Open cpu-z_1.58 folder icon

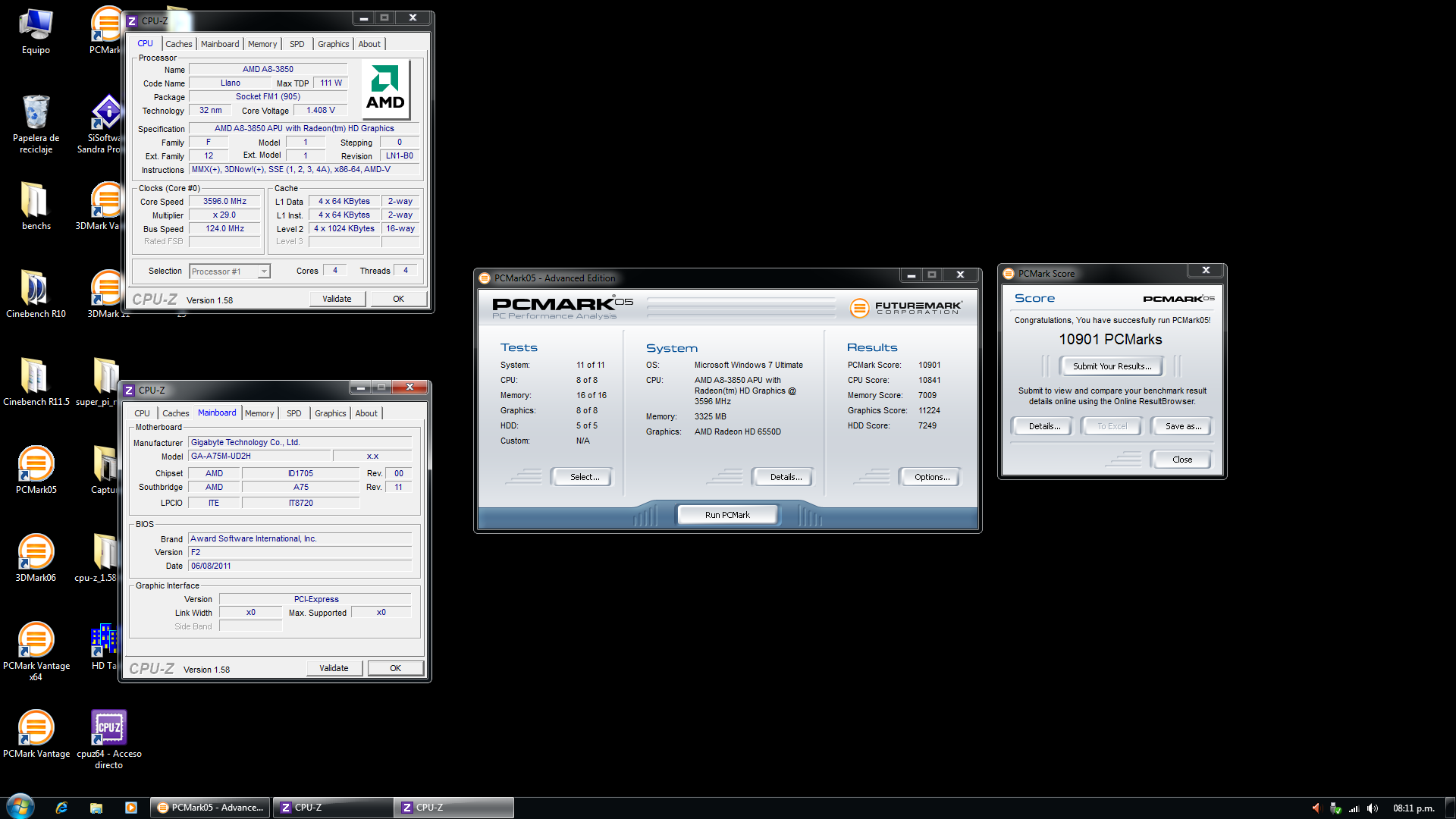coord(96,558)
